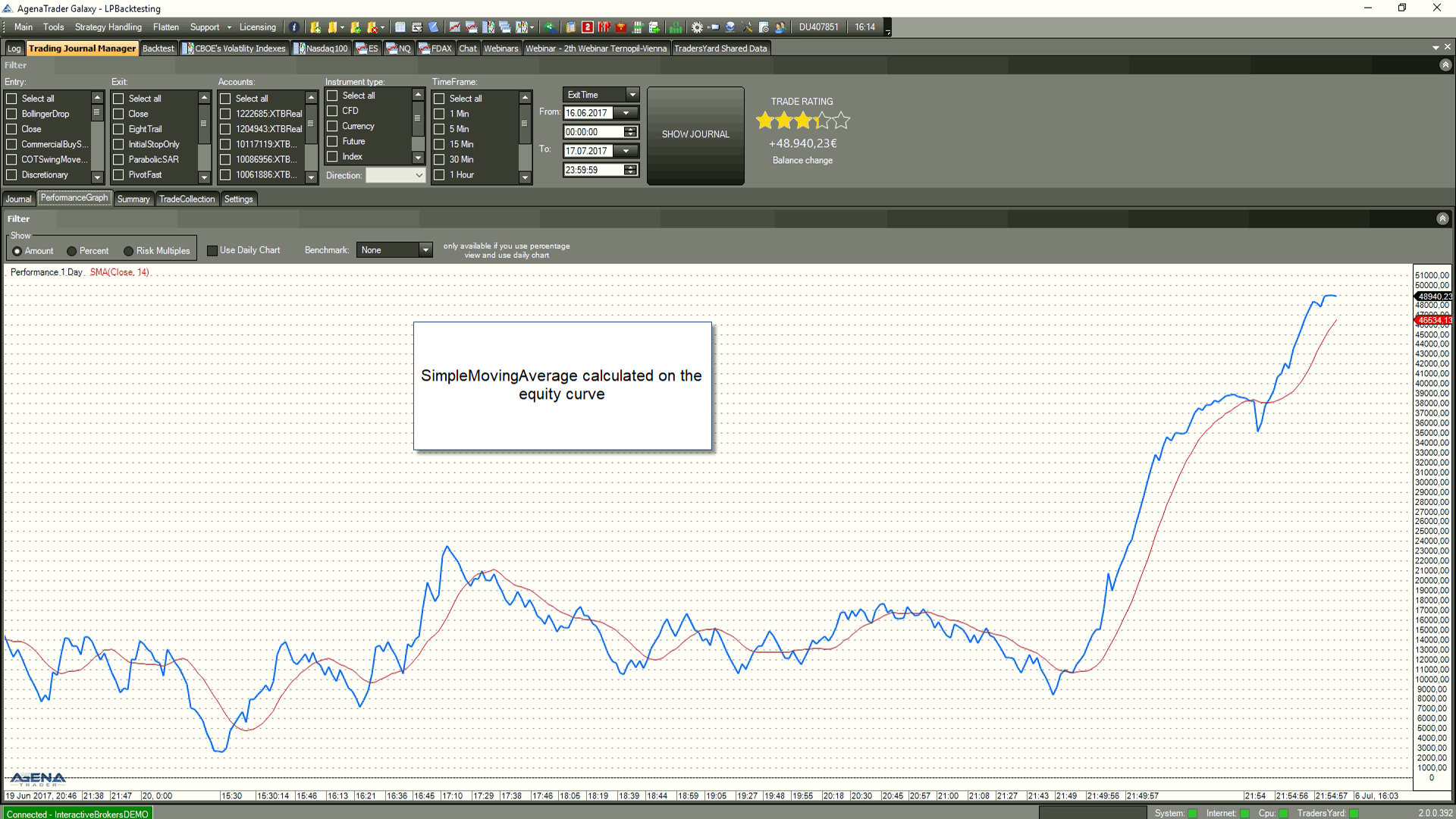Viewport: 1456px width, 819px height.
Task: Click the Nasdaq100 tab
Action: [325, 48]
